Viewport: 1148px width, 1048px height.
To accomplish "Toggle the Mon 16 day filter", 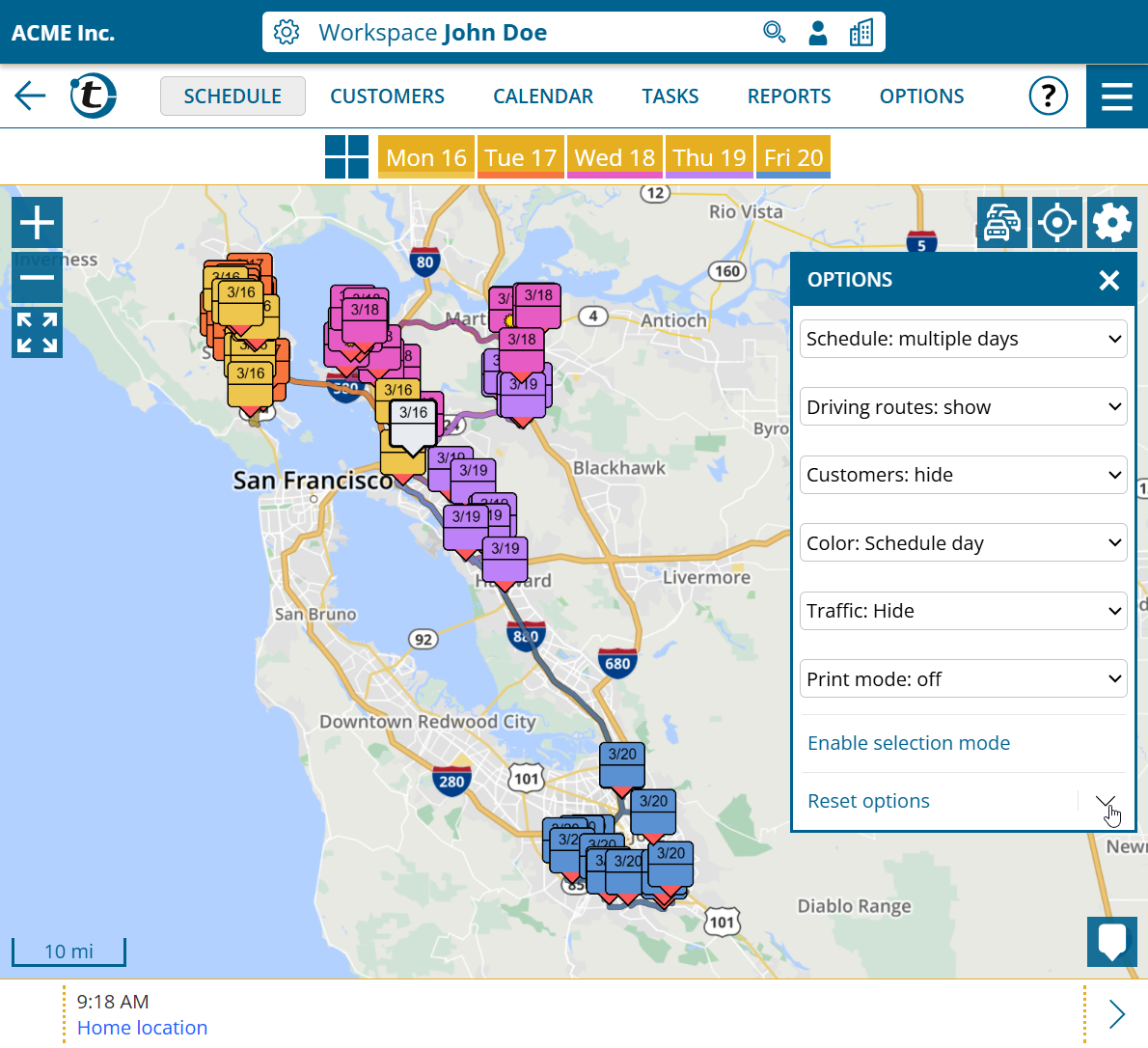I will (425, 157).
